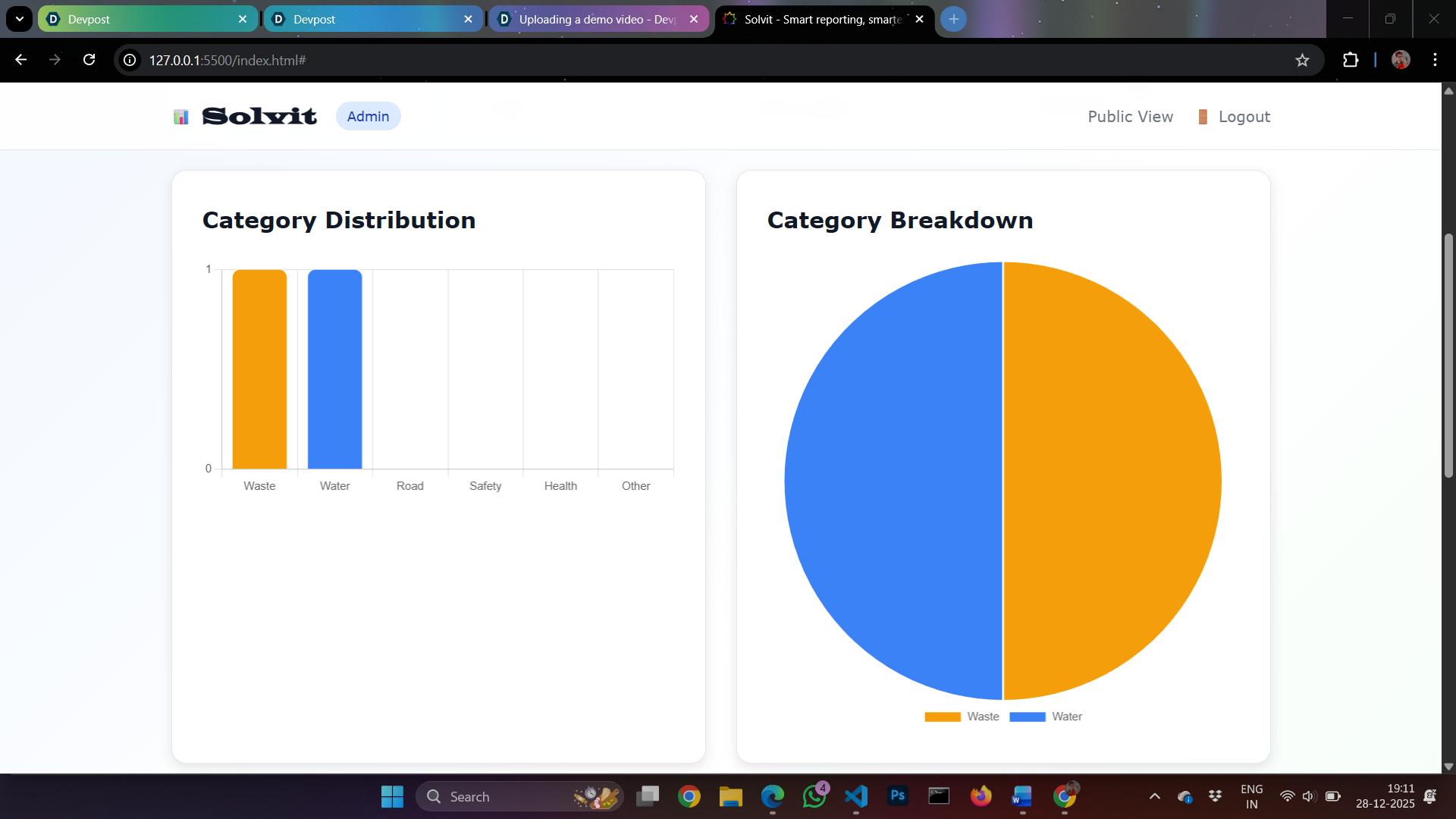The width and height of the screenshot is (1456, 819).
Task: Open Windows Start menu
Action: pyautogui.click(x=392, y=796)
